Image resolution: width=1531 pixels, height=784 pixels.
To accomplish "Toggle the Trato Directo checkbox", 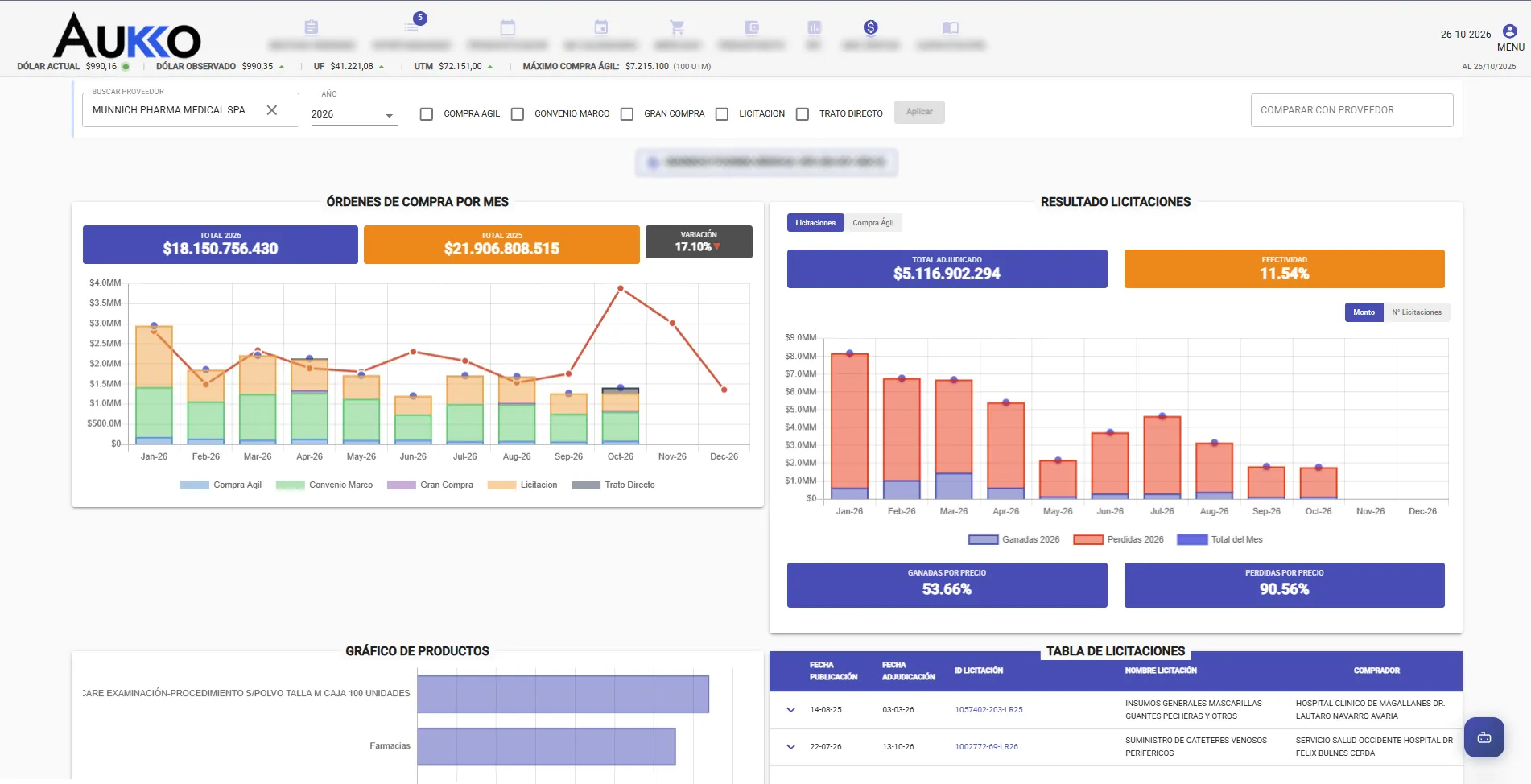I will coord(803,114).
